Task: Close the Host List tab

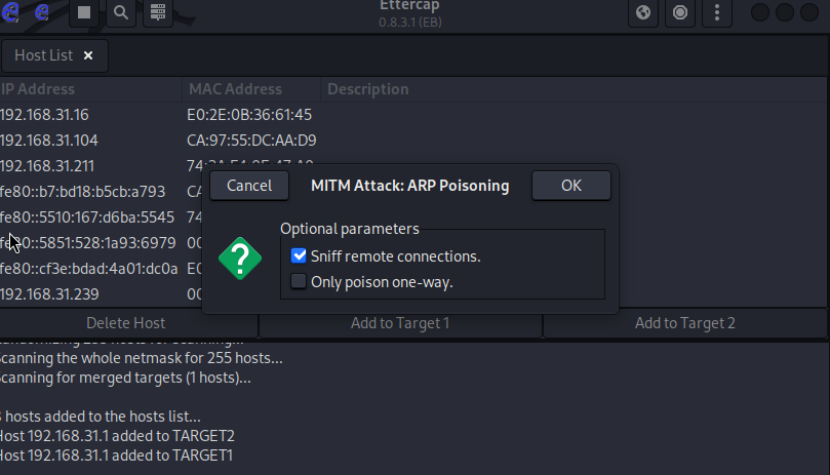Action: [x=88, y=56]
